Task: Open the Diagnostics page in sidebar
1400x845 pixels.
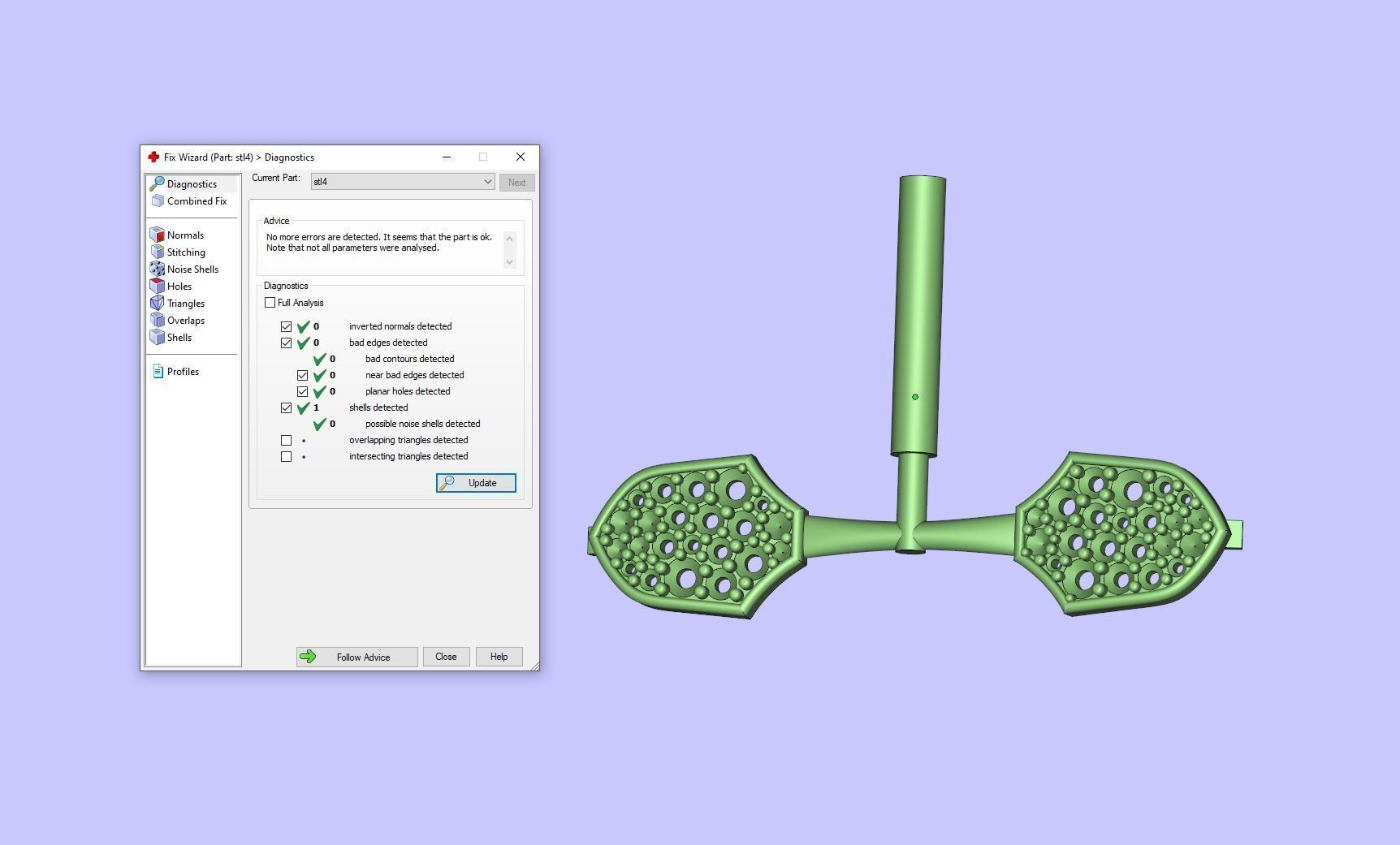Action: tap(192, 184)
